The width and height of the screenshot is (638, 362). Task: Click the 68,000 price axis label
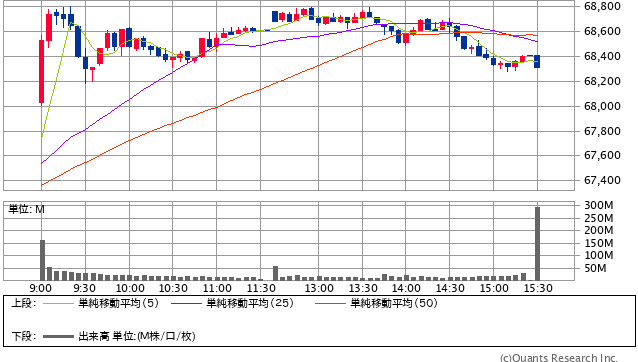click(602, 106)
